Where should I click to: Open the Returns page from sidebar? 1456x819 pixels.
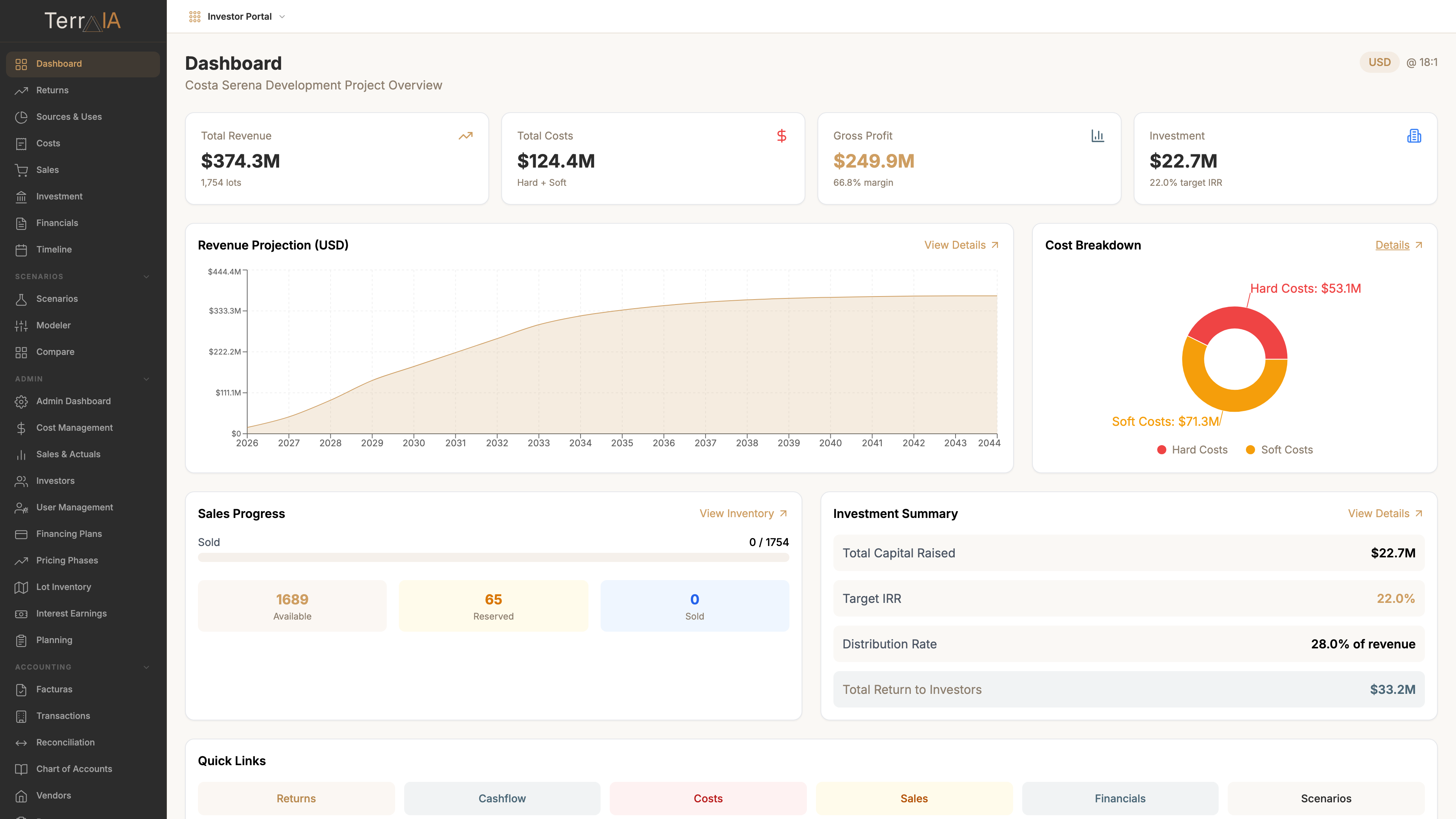83,91
